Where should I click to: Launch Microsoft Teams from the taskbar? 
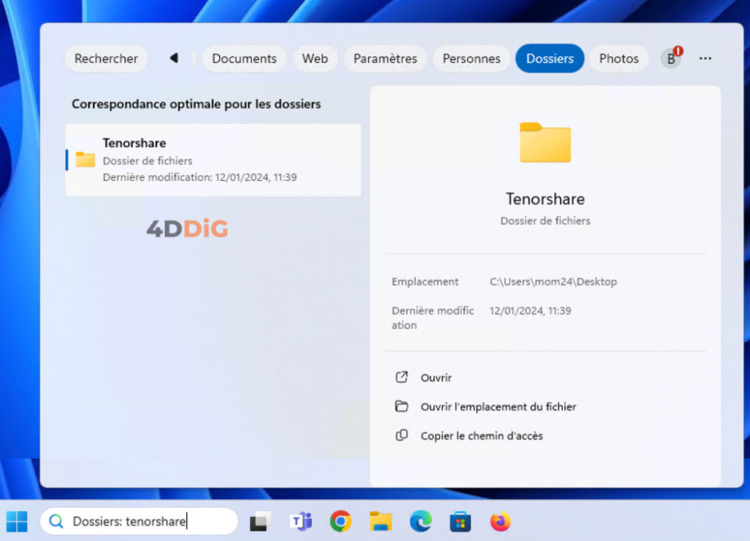coord(300,521)
